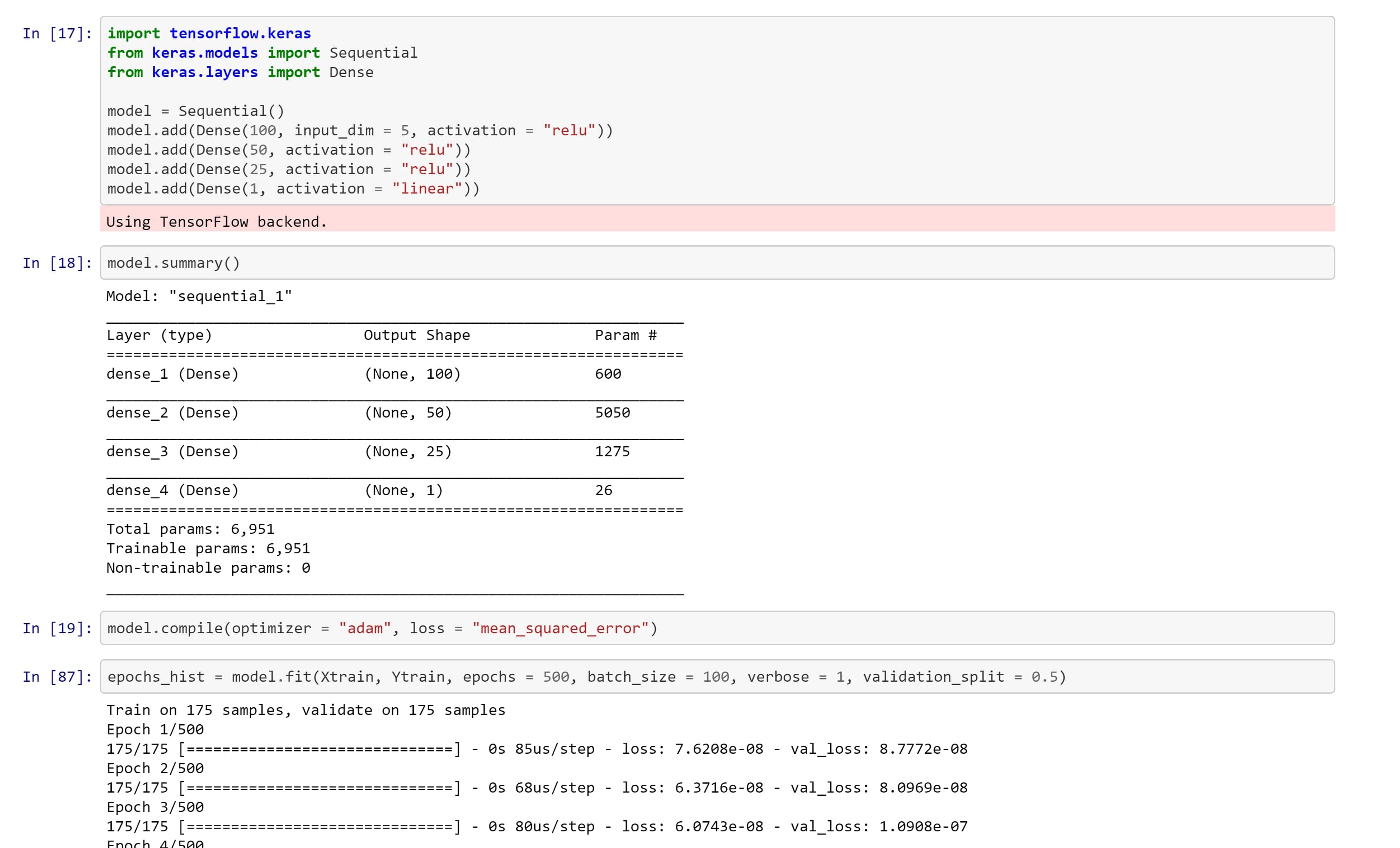The height and width of the screenshot is (848, 1400).
Task: Click the Param # column header
Action: 626,335
